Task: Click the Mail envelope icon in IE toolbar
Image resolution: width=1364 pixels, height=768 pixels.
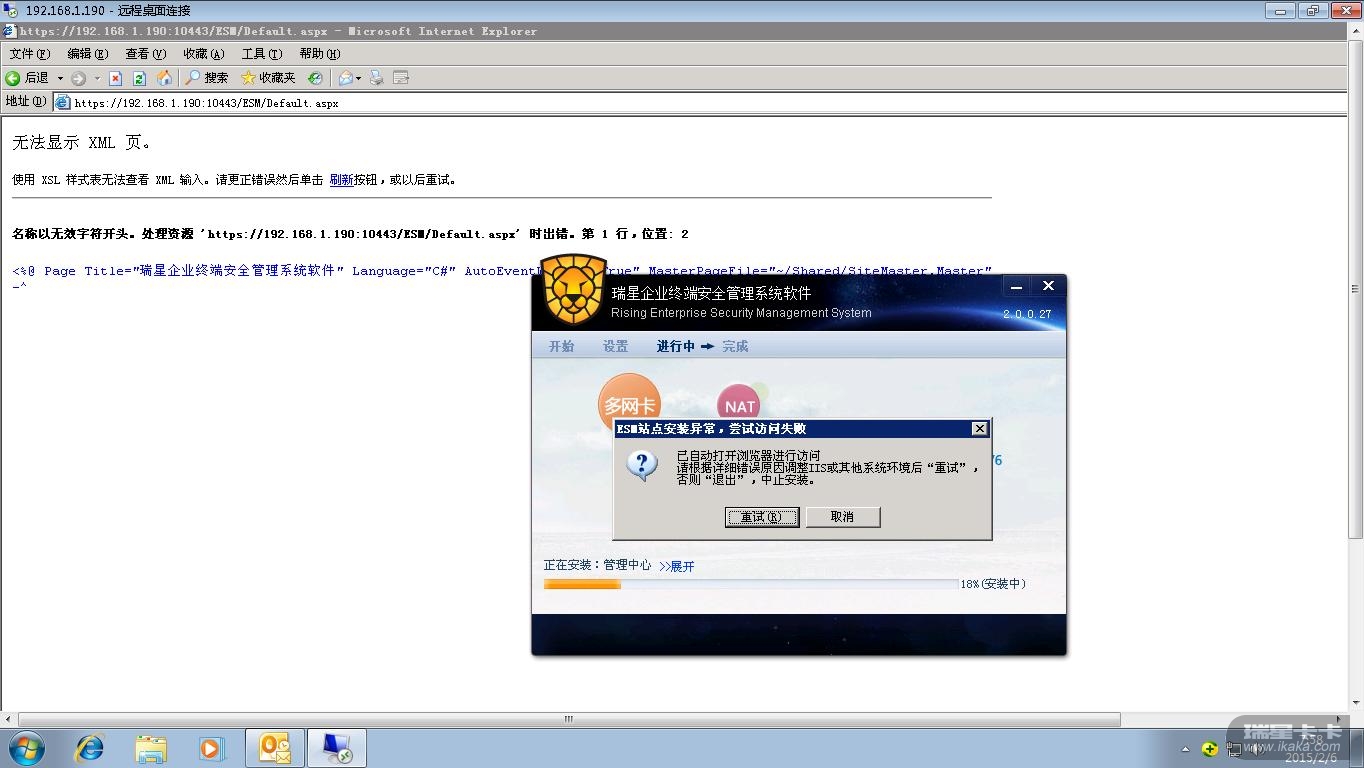Action: coord(345,78)
